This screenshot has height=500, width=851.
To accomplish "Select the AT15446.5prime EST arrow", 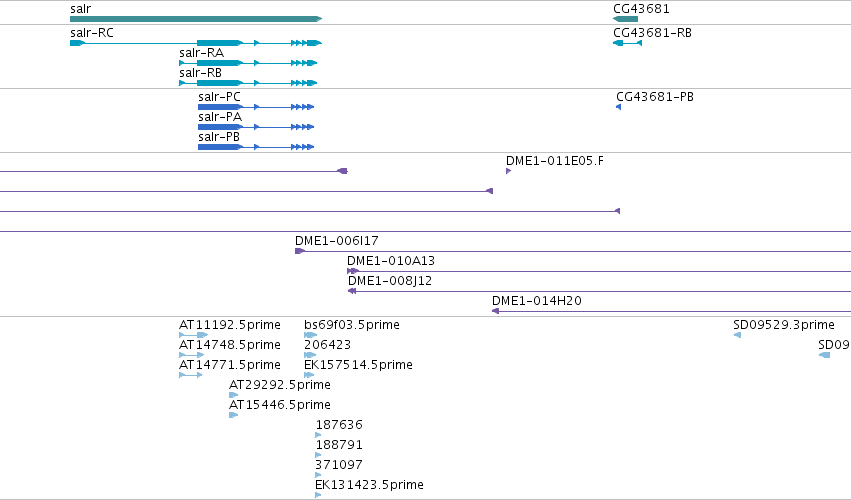I will (x=233, y=415).
